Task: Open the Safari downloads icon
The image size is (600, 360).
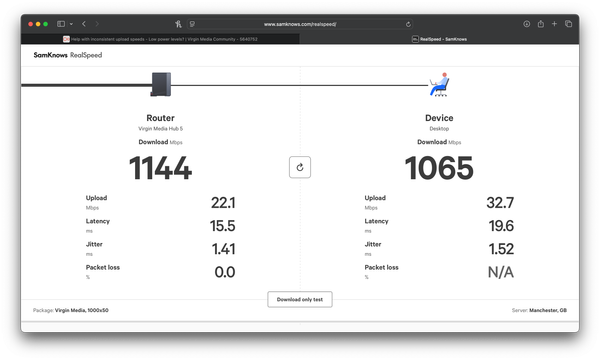Action: pos(527,24)
